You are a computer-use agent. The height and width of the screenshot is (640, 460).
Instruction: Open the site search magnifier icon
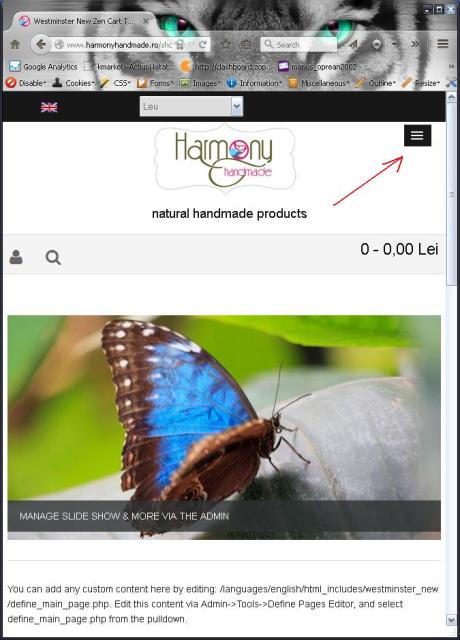(53, 258)
